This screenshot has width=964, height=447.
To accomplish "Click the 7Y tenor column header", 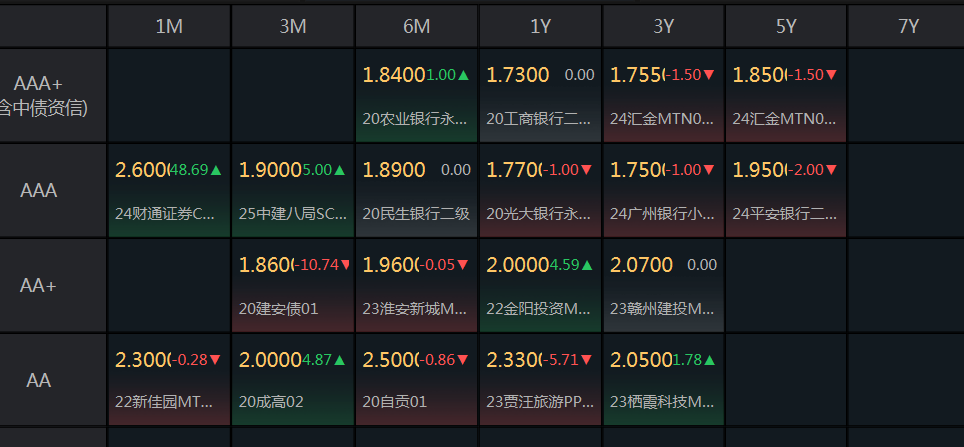I will (x=908, y=27).
